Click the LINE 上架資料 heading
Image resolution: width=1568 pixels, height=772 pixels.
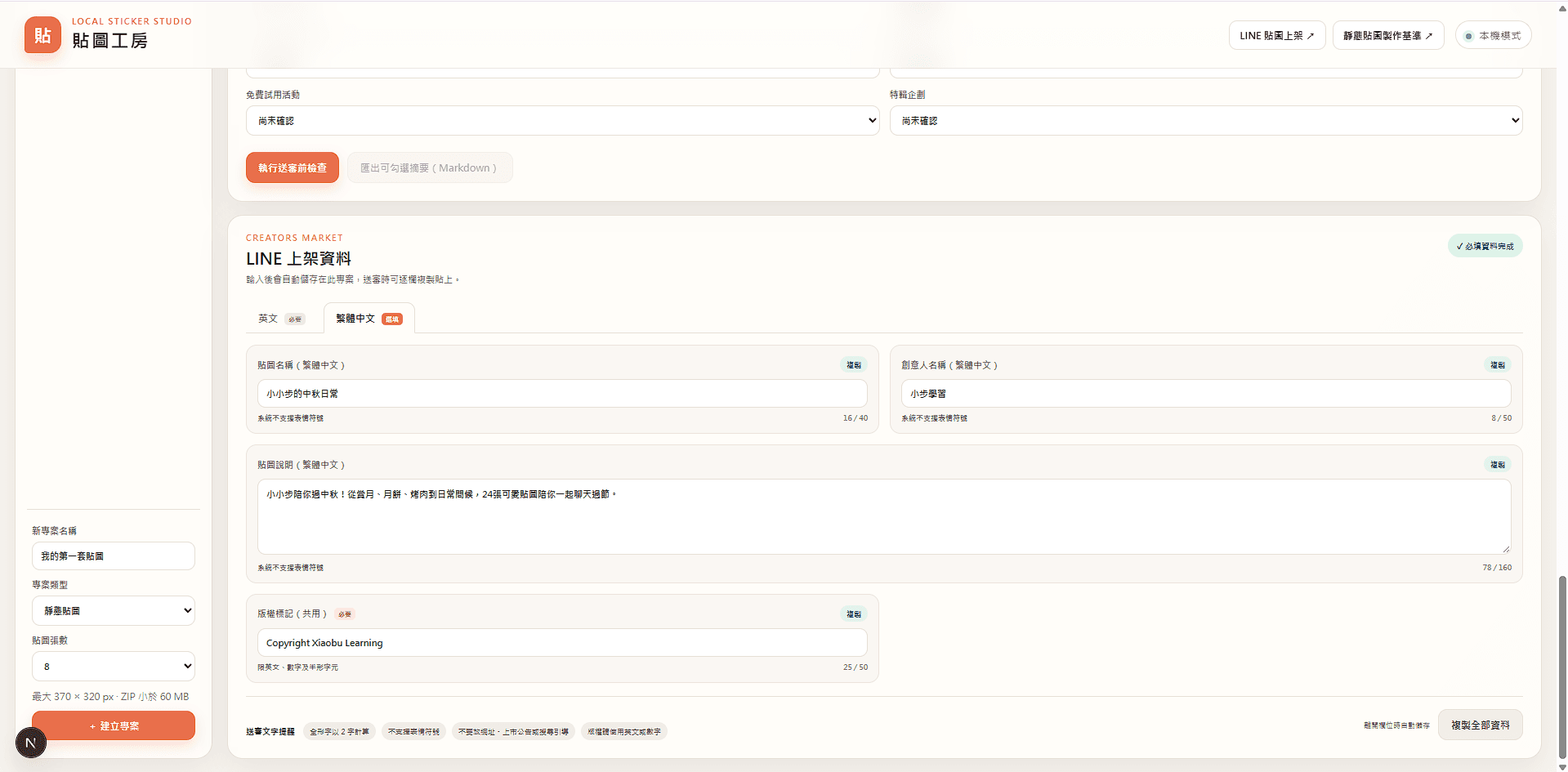pyautogui.click(x=298, y=259)
